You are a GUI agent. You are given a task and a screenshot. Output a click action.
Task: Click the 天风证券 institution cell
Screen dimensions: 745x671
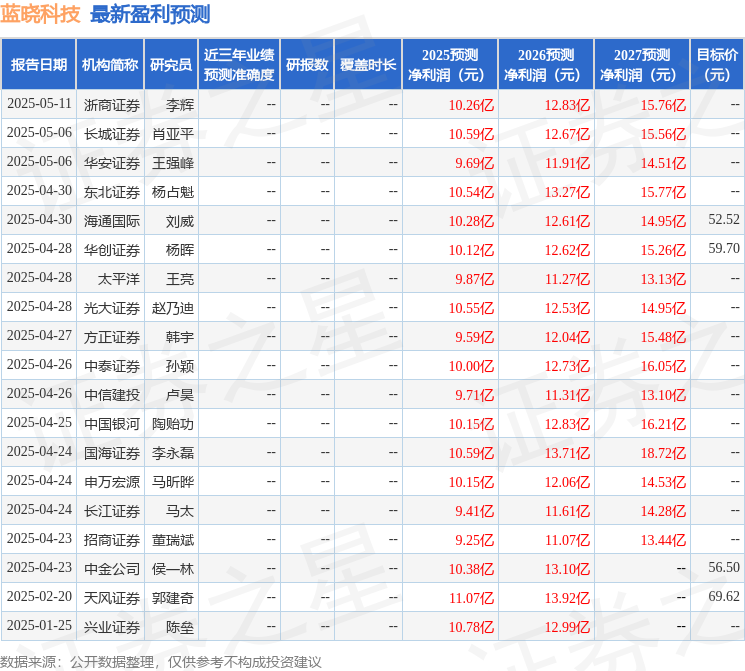112,598
